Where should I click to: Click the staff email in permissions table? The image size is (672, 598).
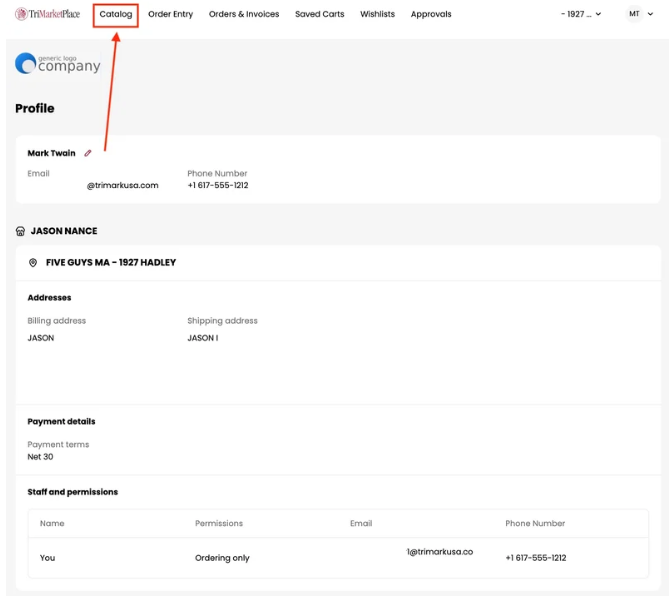[x=439, y=552]
